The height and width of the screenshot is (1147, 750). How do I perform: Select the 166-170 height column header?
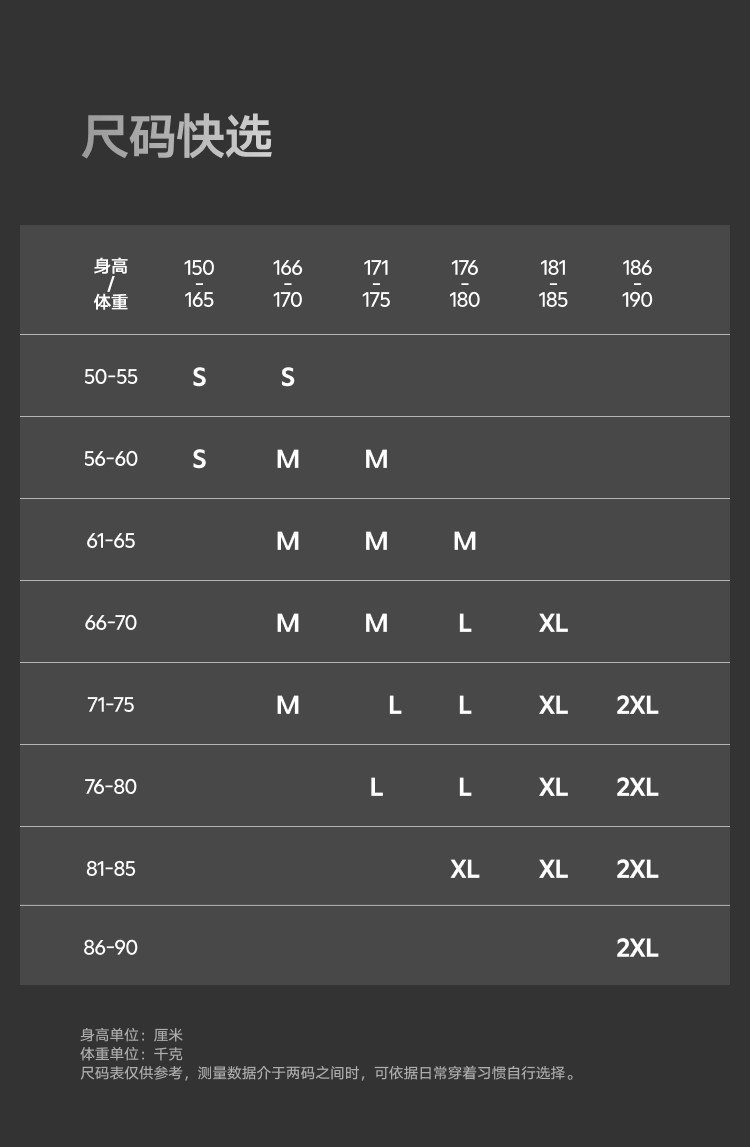point(288,284)
